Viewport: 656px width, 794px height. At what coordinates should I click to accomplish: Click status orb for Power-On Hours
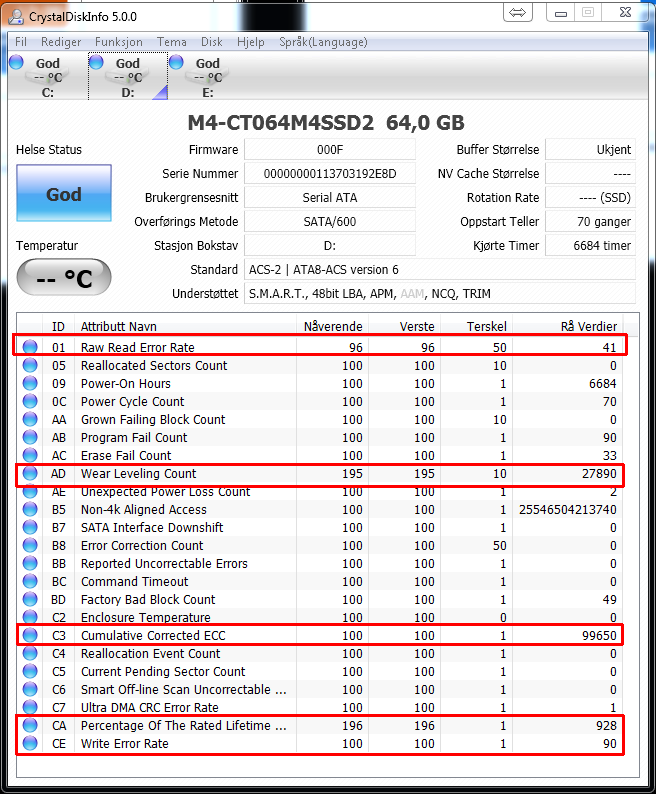[30, 383]
